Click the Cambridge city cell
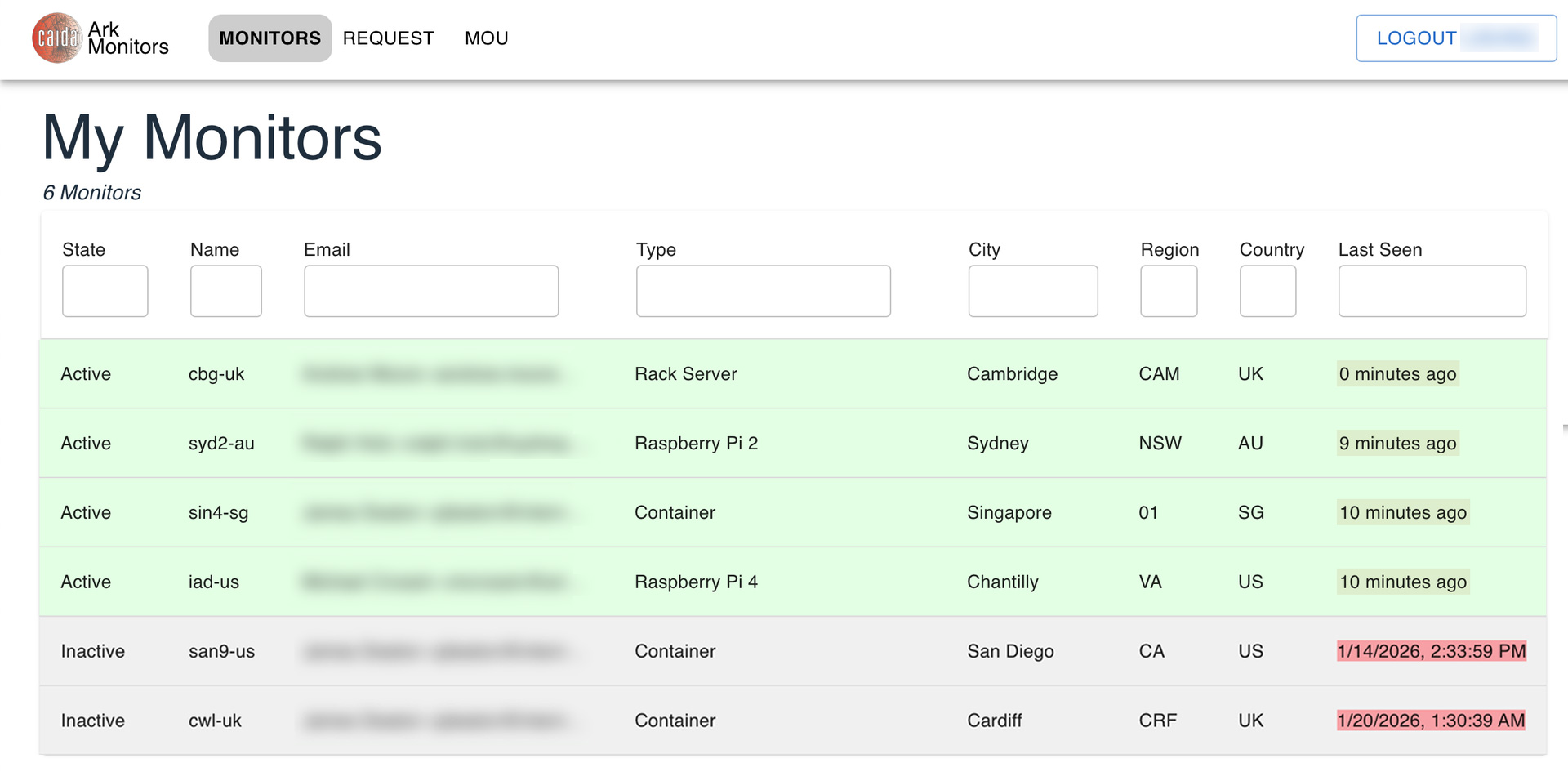Viewport: 1568px width, 781px height. coord(1013,374)
